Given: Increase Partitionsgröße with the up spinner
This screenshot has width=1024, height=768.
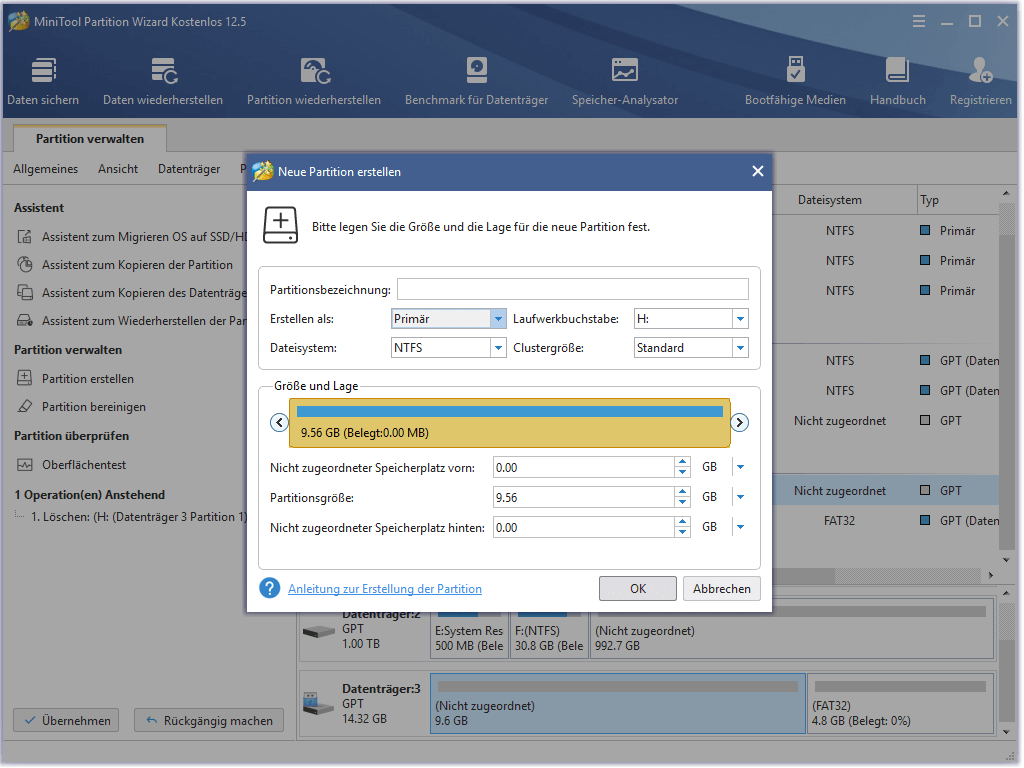Looking at the screenshot, I should click(x=682, y=492).
